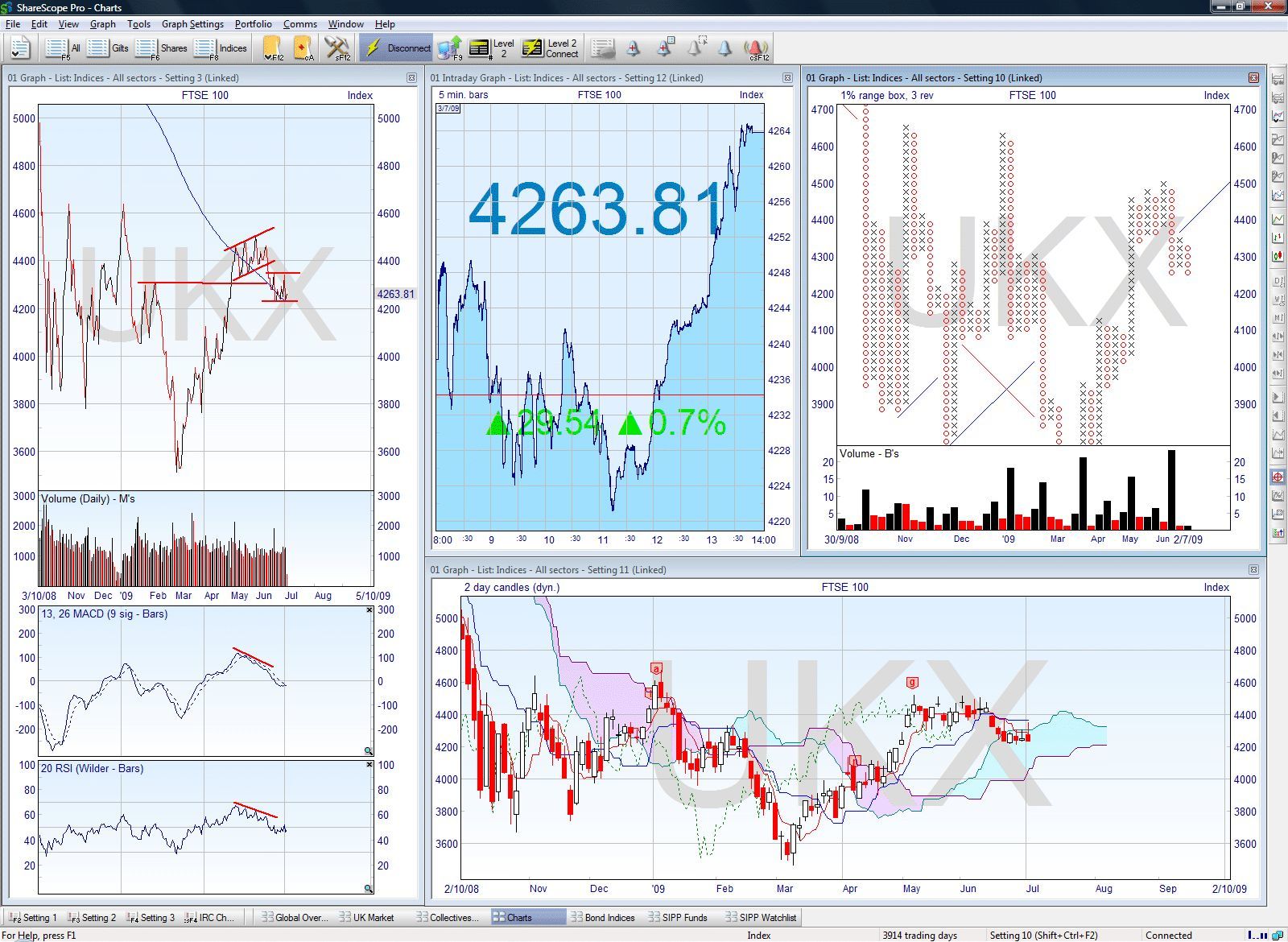The image size is (1288, 942).
Task: Maximize the Intraday Graph pane
Action: point(787,78)
